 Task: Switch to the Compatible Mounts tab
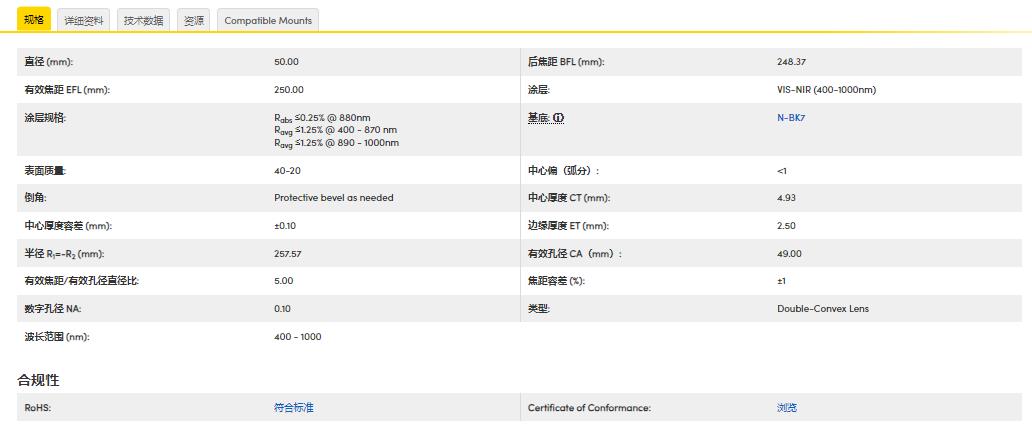[x=268, y=20]
